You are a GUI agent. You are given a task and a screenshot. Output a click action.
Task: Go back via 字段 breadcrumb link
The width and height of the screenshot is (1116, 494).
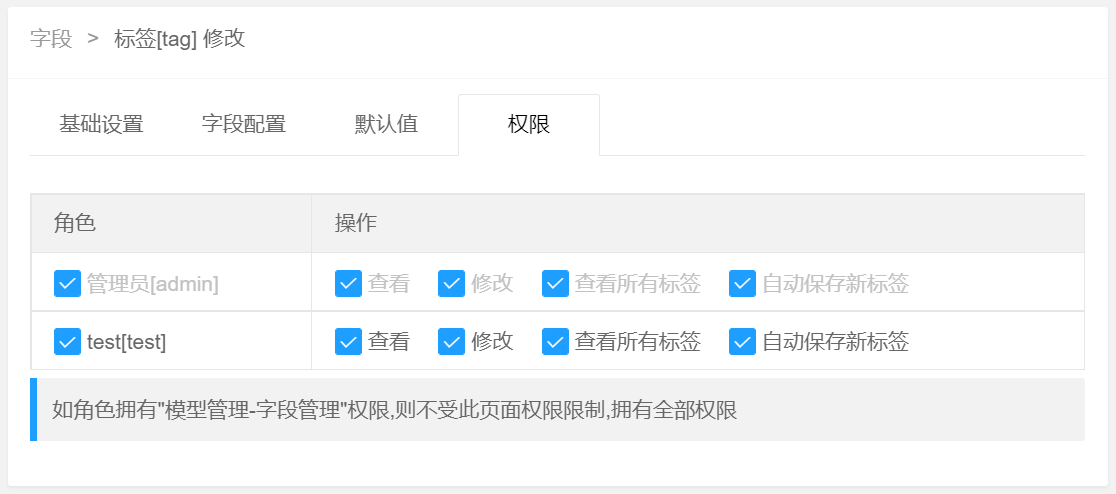(x=51, y=38)
